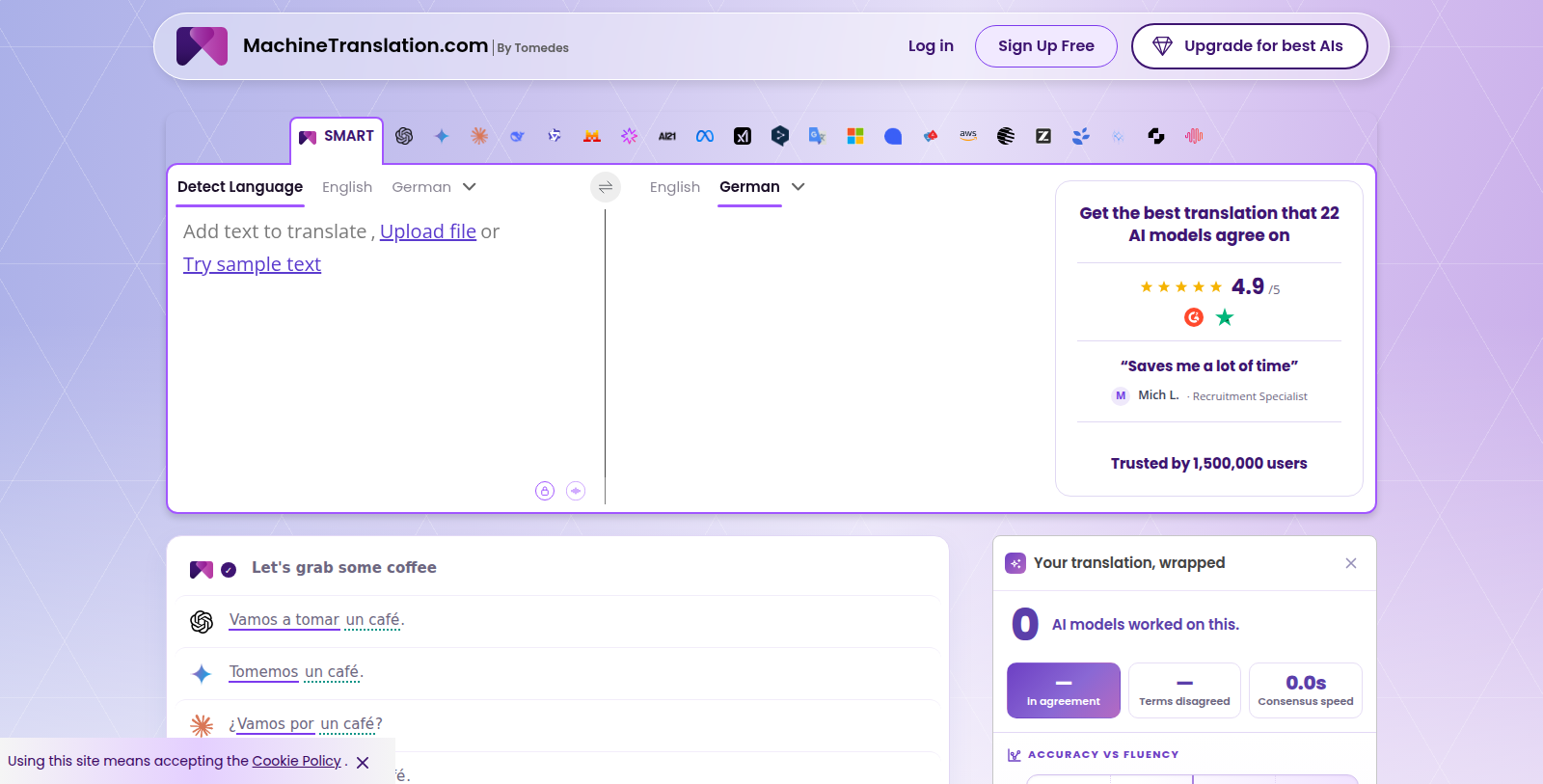This screenshot has height=784, width=1543.
Task: Select the Claude orange starburst icon in the model tab row
Action: pos(479,136)
